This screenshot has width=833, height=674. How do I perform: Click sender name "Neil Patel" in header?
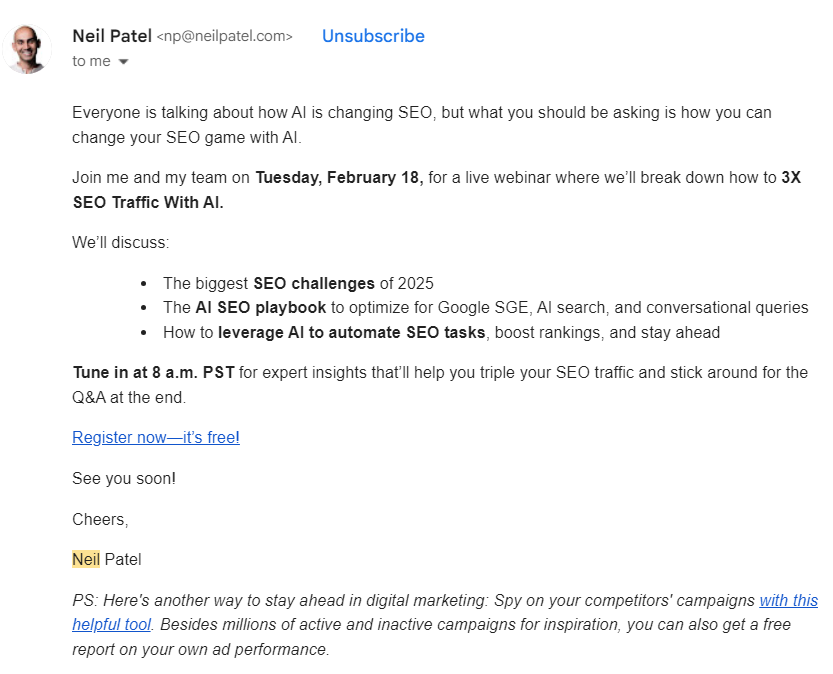click(x=111, y=36)
